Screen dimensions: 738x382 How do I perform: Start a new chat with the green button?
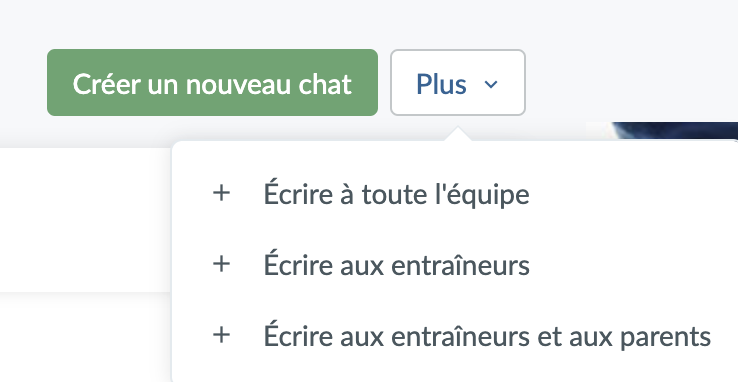click(x=212, y=82)
